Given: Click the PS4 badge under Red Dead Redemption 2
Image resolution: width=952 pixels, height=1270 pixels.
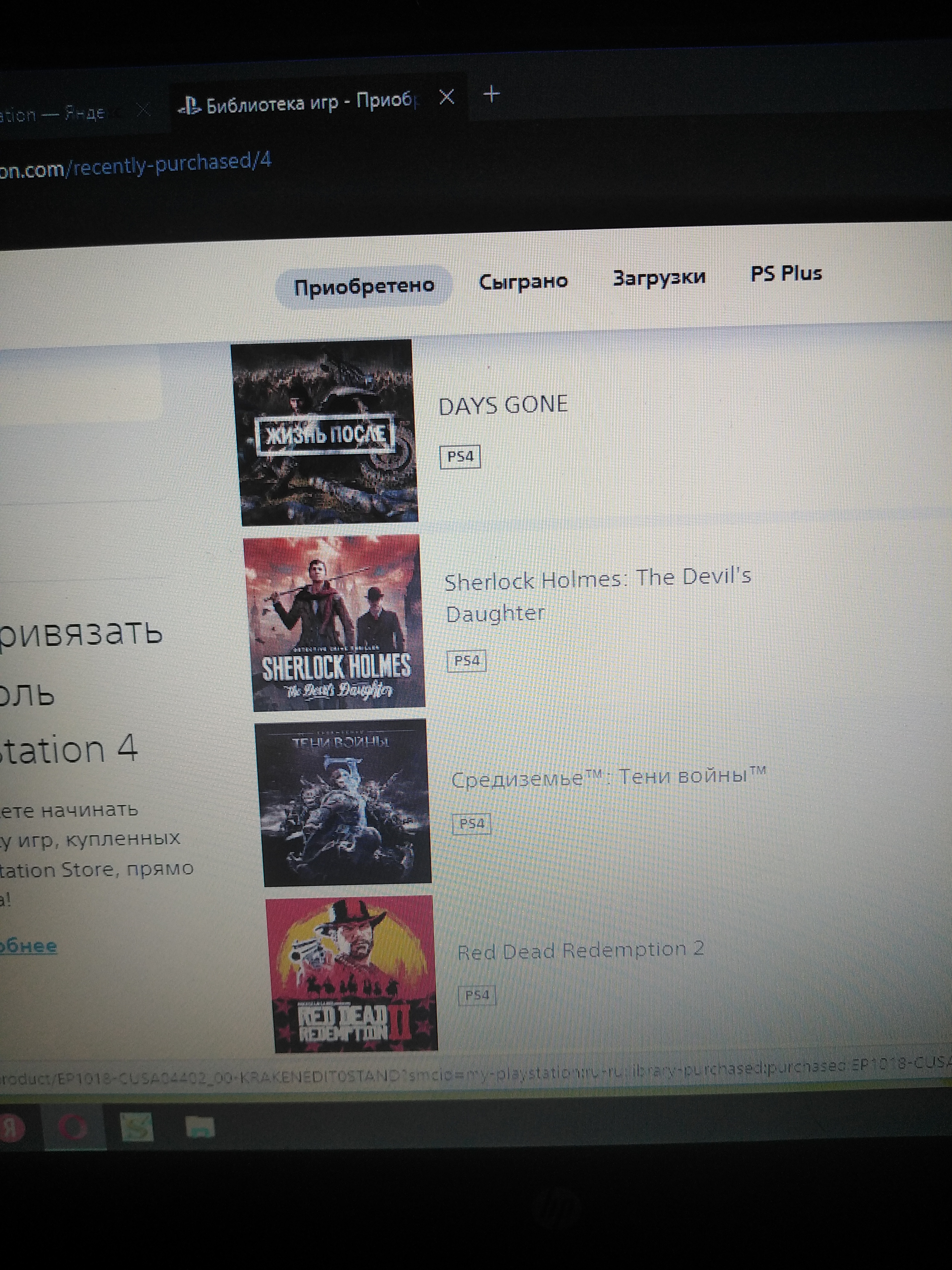Looking at the screenshot, I should (x=476, y=995).
